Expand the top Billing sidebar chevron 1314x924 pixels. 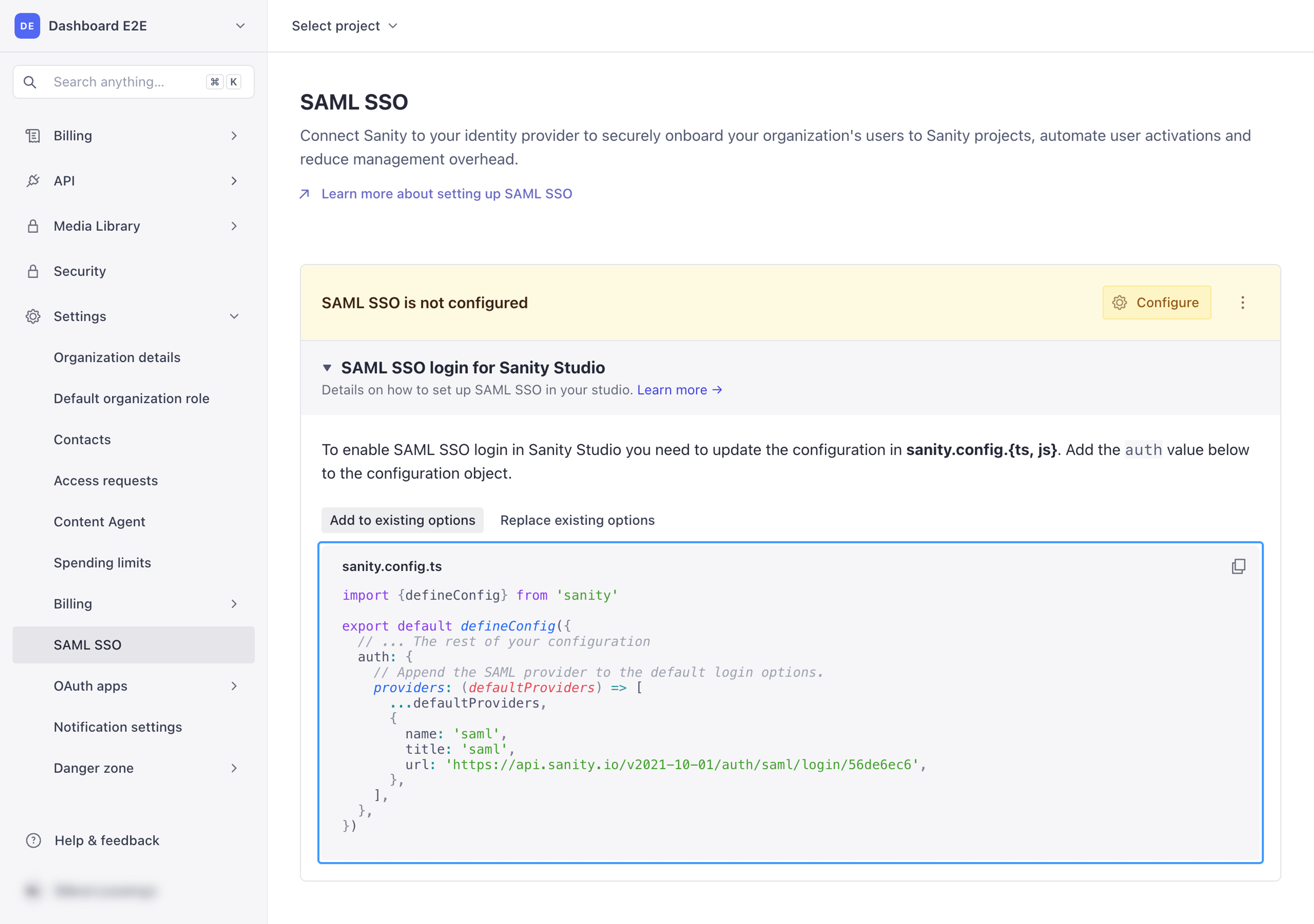[234, 136]
